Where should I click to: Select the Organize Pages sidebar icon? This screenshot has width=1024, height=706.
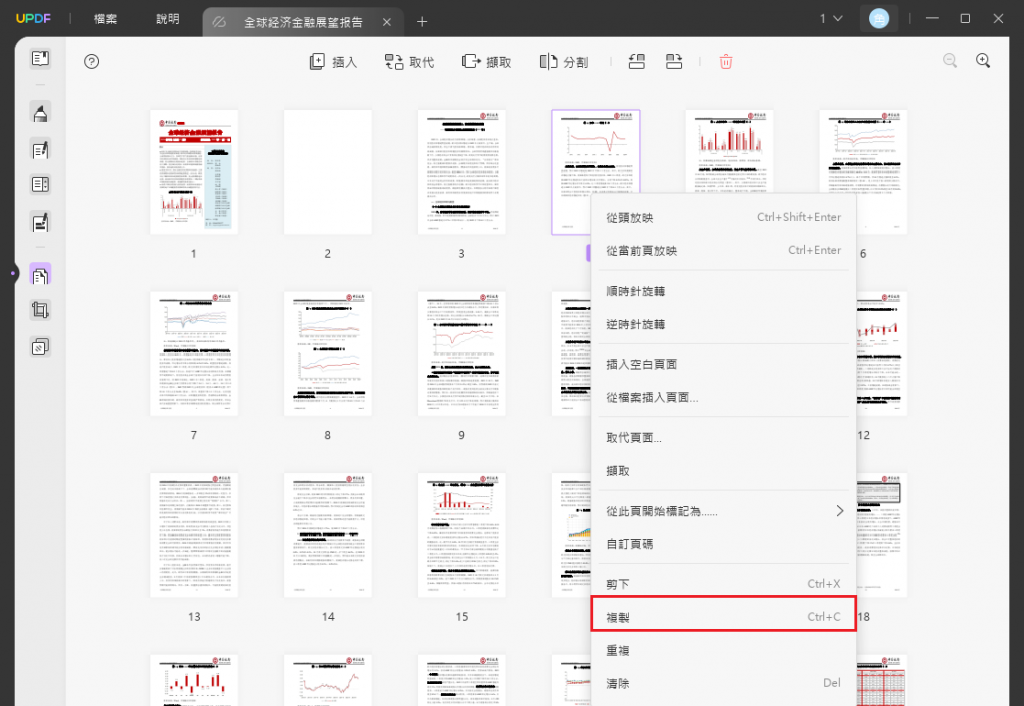click(40, 275)
